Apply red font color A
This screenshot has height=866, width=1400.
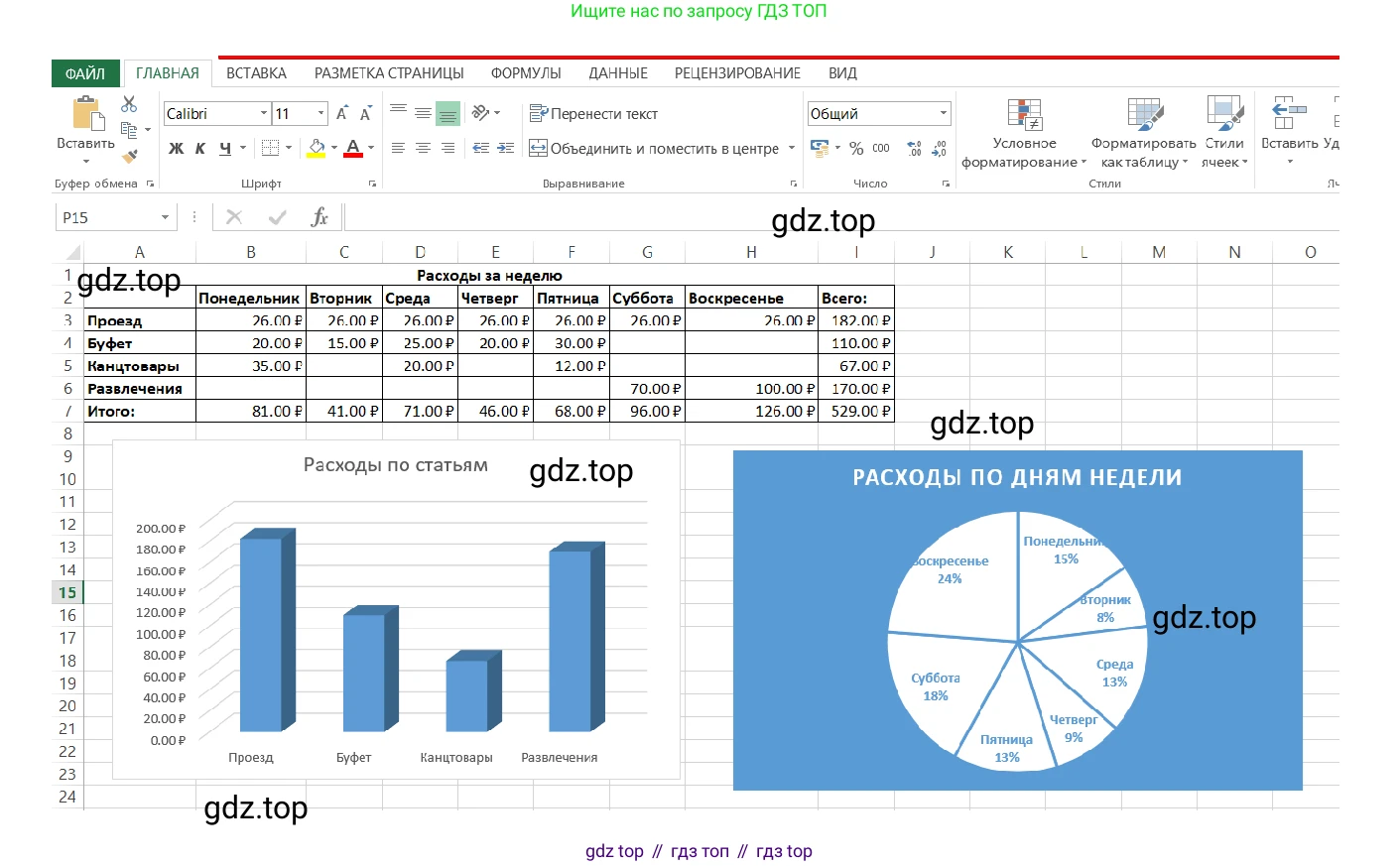click(x=353, y=148)
